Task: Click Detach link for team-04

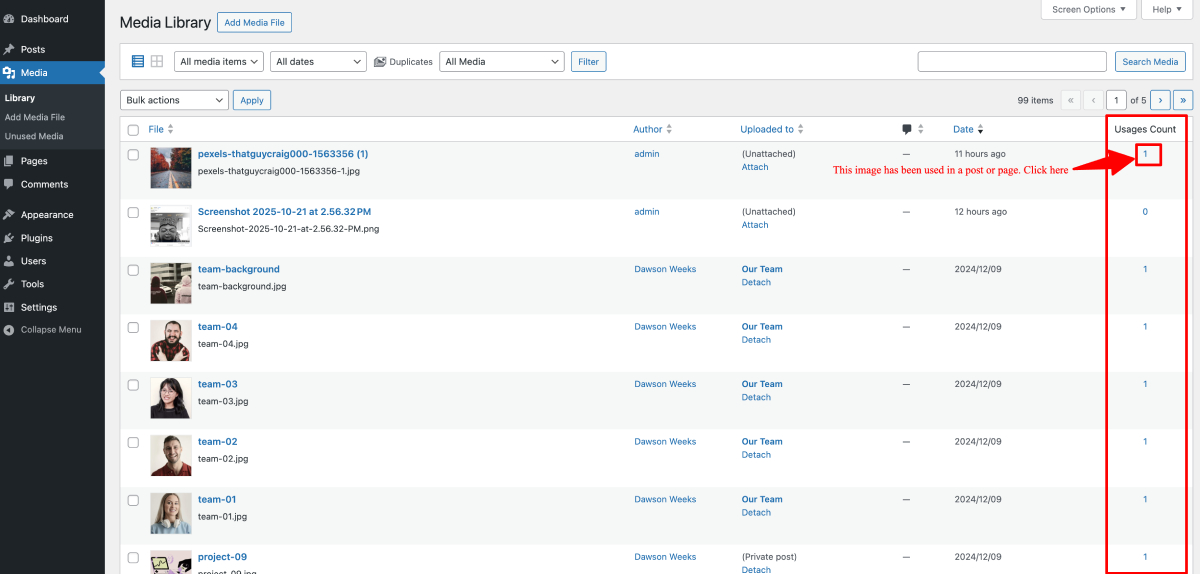Action: (756, 340)
